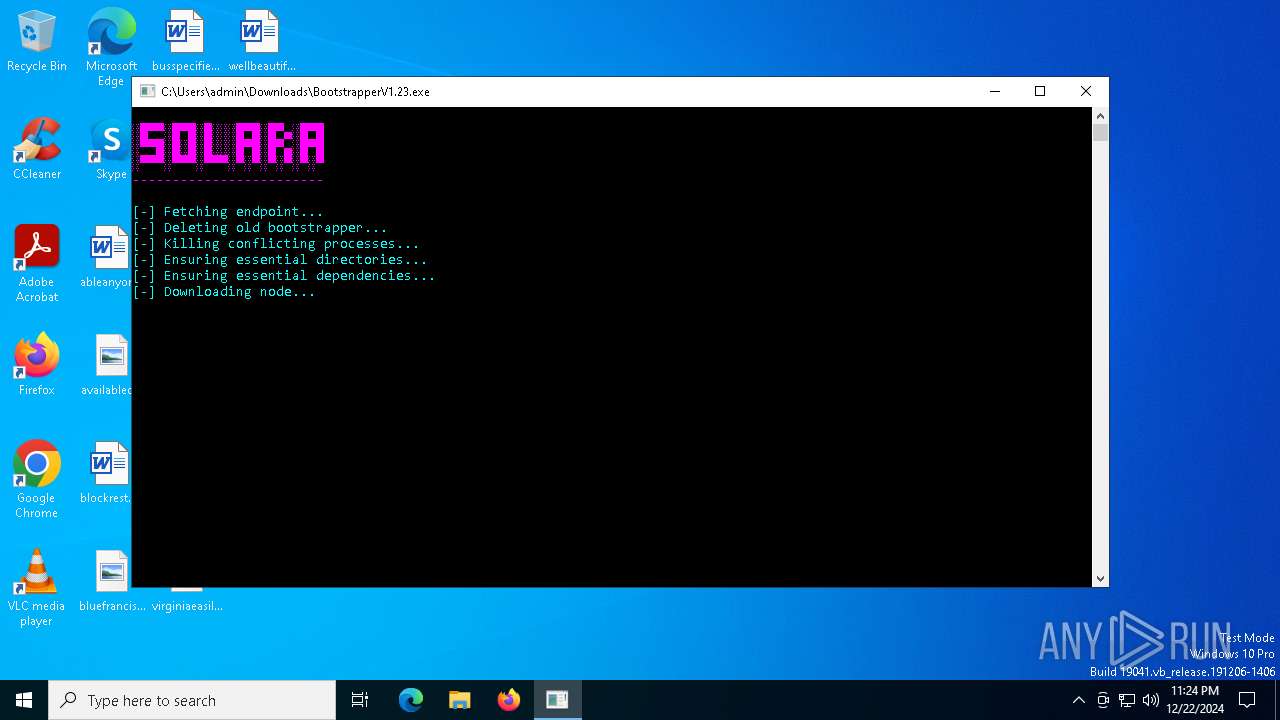The height and width of the screenshot is (720, 1280).
Task: Select the availabled image file icon
Action: tap(108, 365)
